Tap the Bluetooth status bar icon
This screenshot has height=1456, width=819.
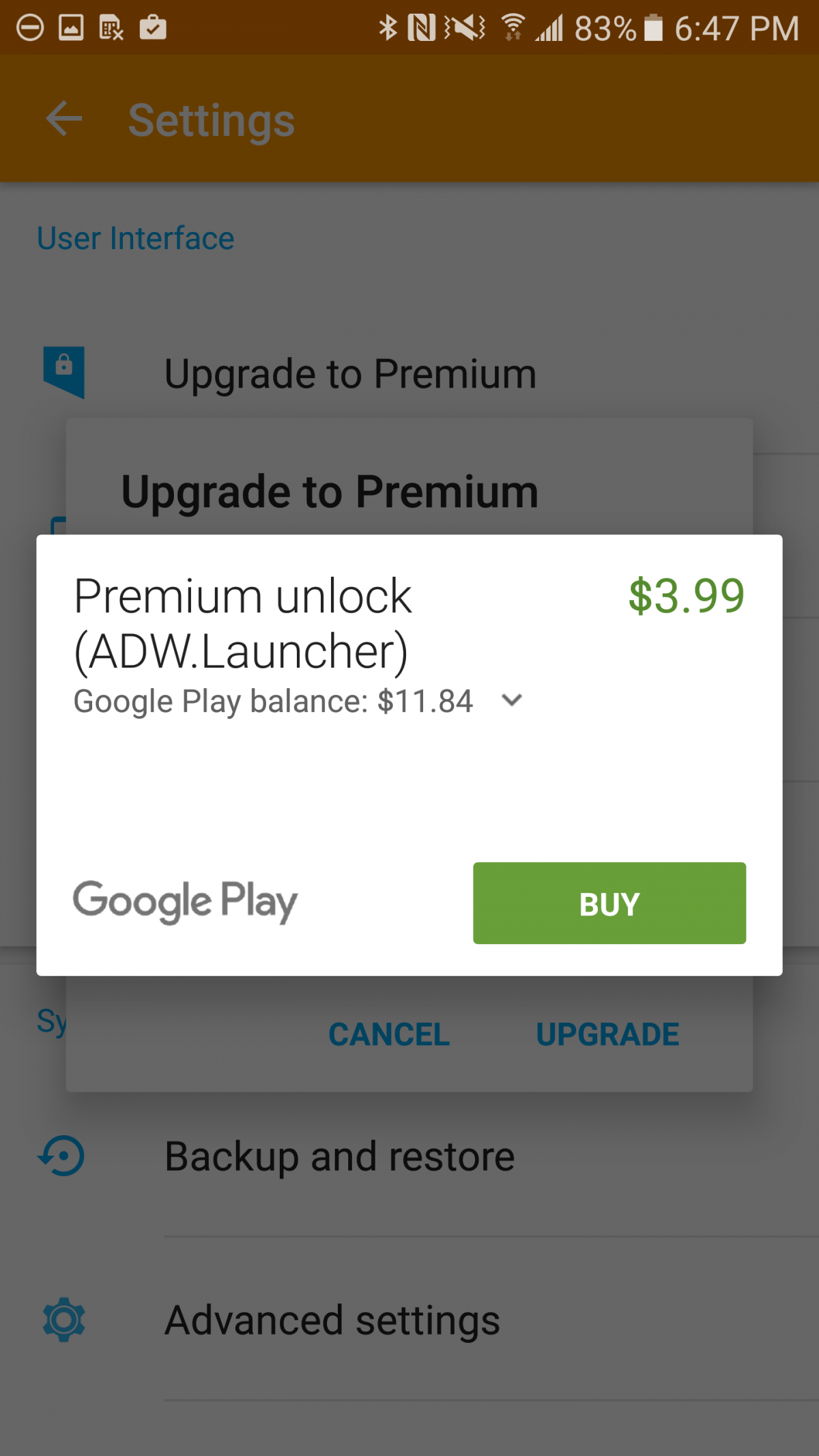click(388, 28)
